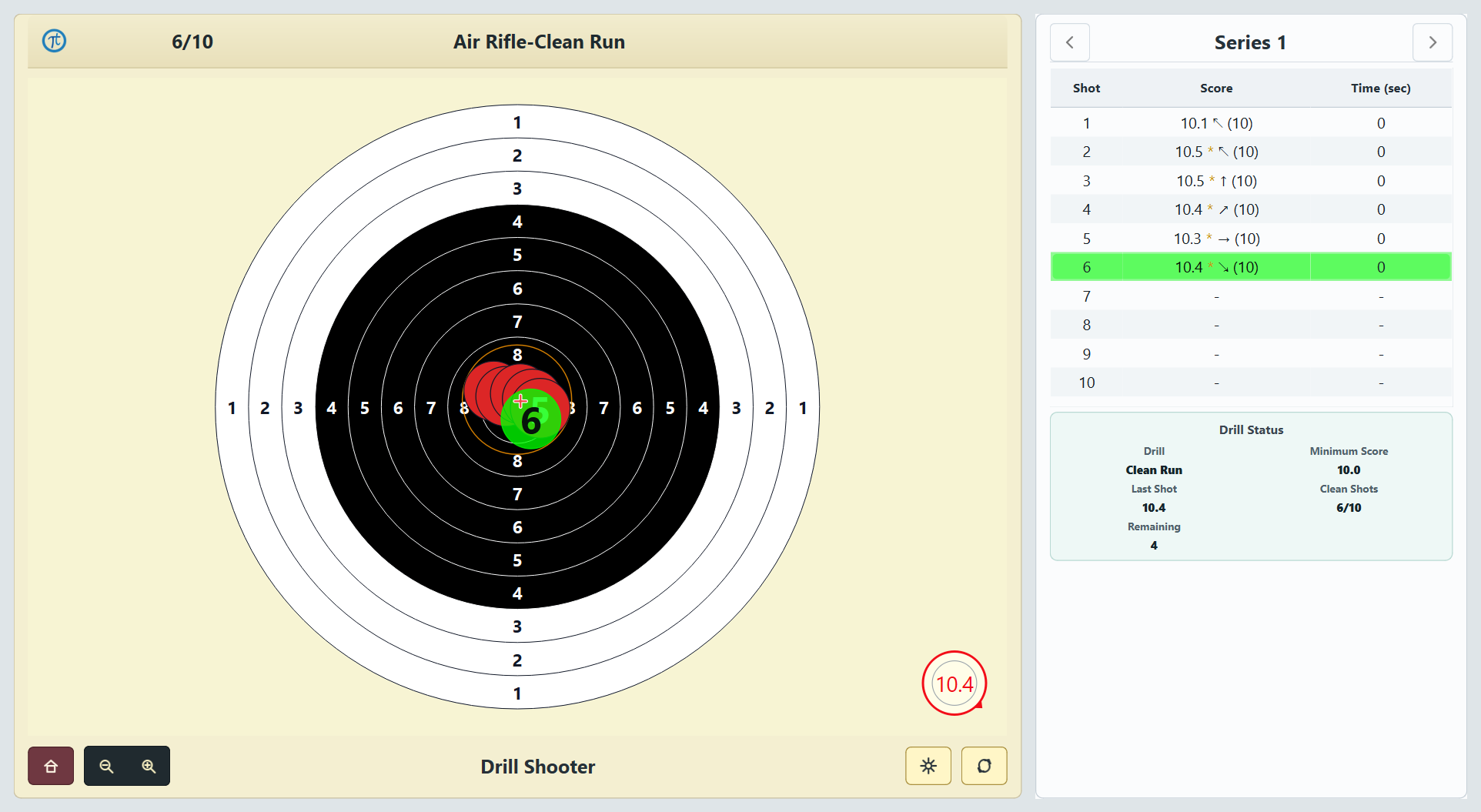Go to the previous series
Image resolution: width=1481 pixels, height=812 pixels.
pyautogui.click(x=1069, y=42)
